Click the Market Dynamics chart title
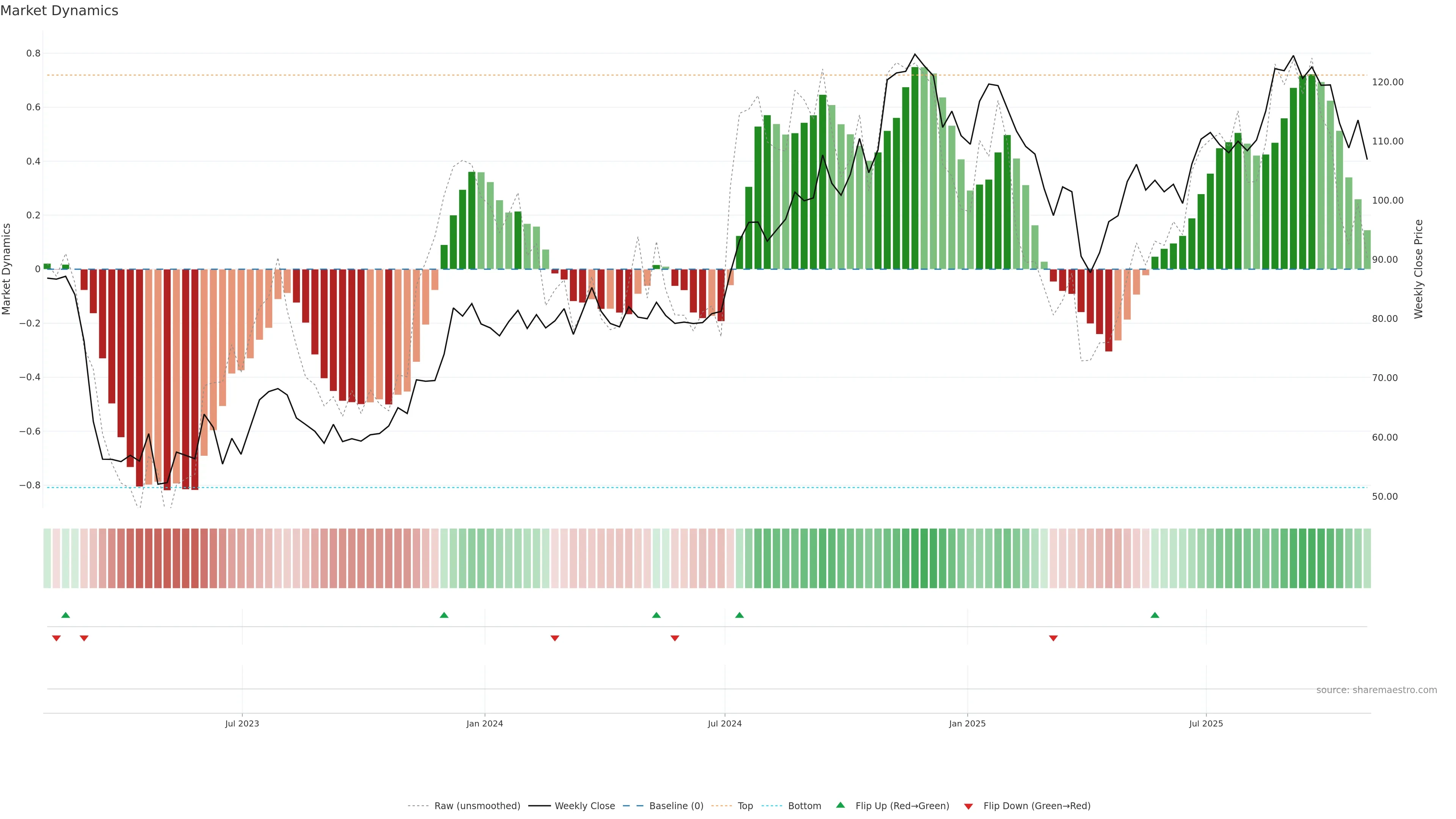The height and width of the screenshot is (819, 1456). pos(60,11)
